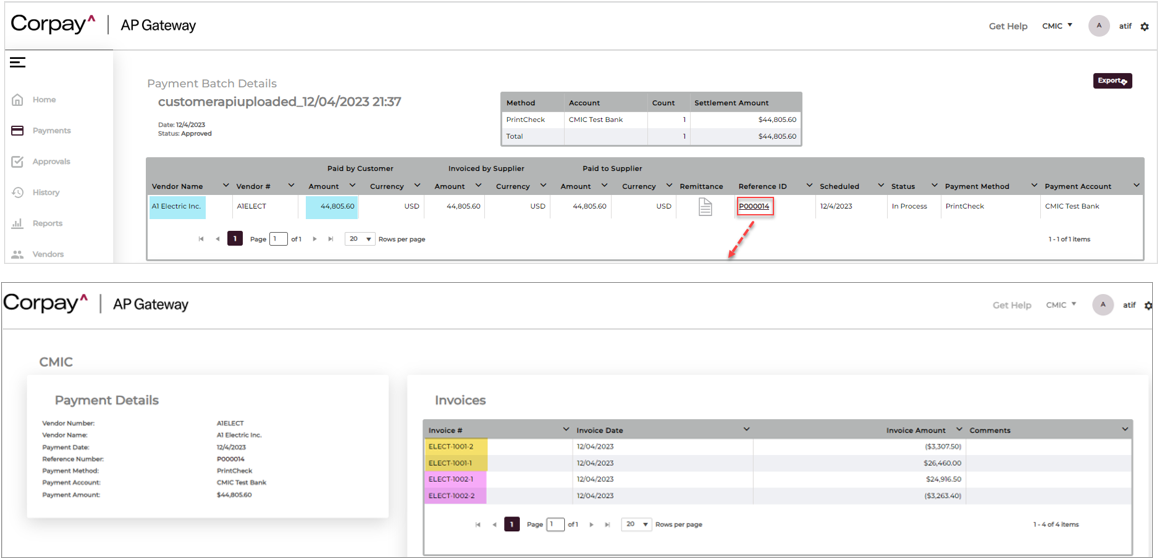1159x560 pixels.
Task: Open the remittance document icon for A1 Electric
Action: point(705,208)
